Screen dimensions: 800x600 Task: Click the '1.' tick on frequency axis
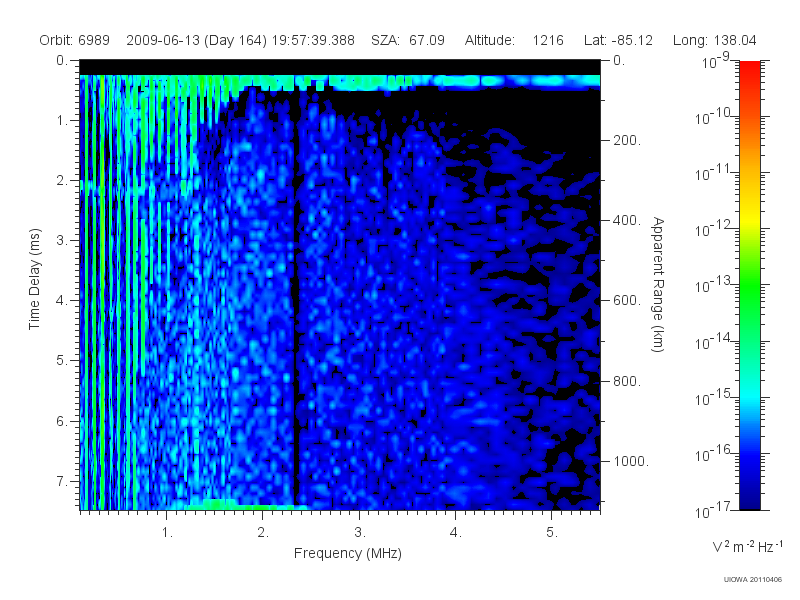[167, 533]
